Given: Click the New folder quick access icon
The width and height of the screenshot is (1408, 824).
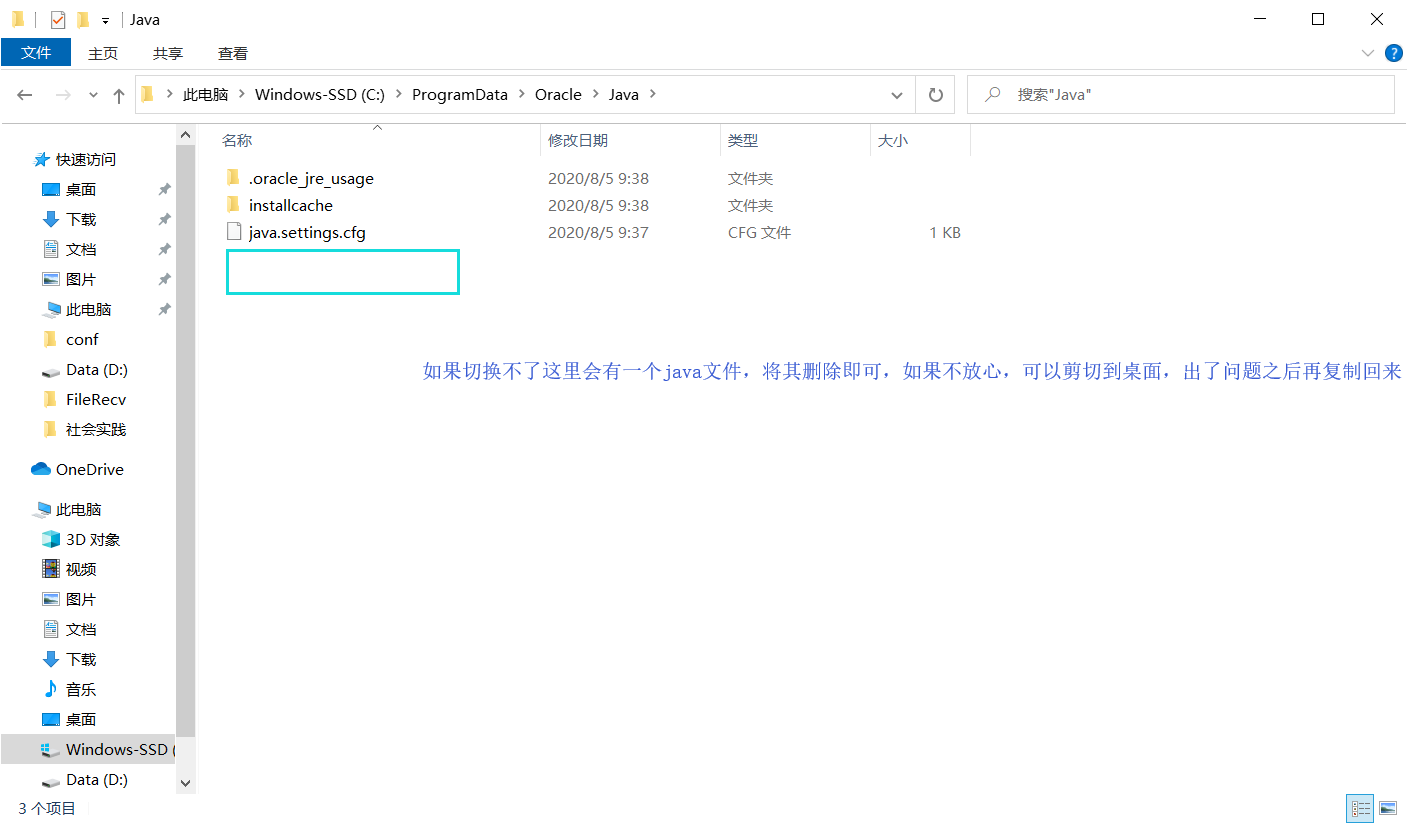Looking at the screenshot, I should tap(82, 19).
